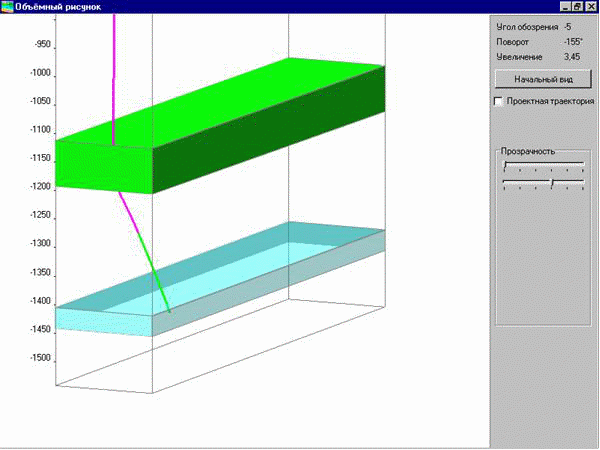
Task: Close the Объёмный рисунок window
Action: pyautogui.click(x=592, y=6)
